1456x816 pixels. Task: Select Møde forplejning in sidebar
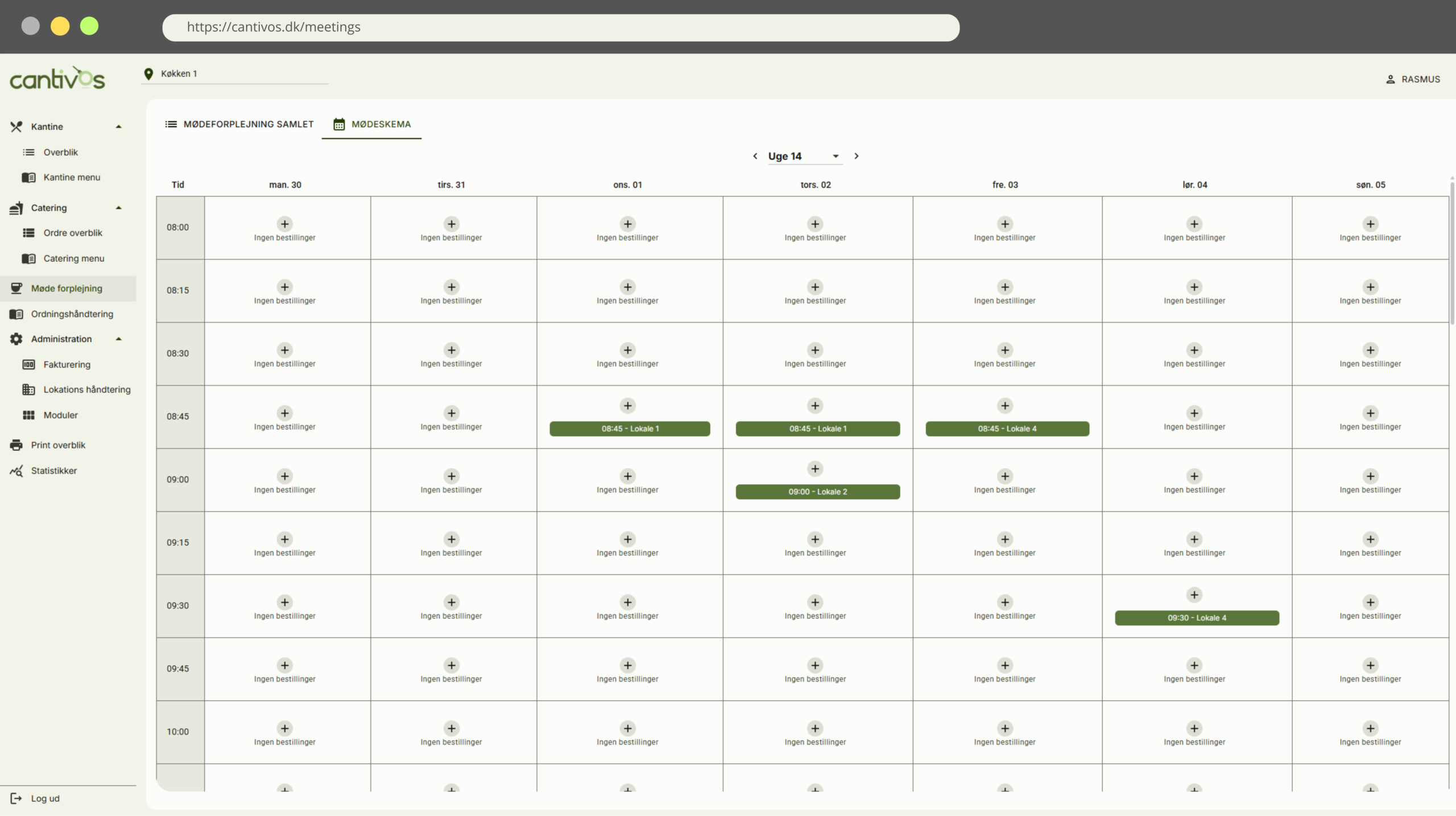(x=68, y=288)
